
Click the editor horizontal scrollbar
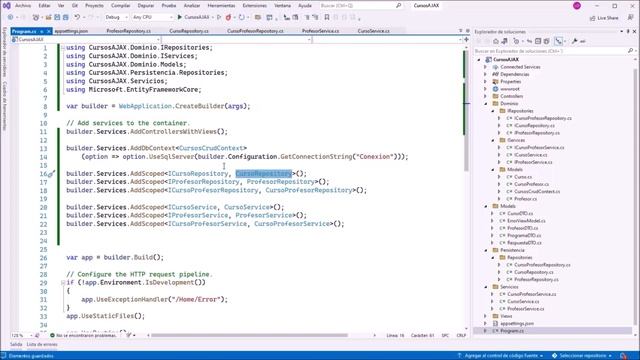coord(249,336)
